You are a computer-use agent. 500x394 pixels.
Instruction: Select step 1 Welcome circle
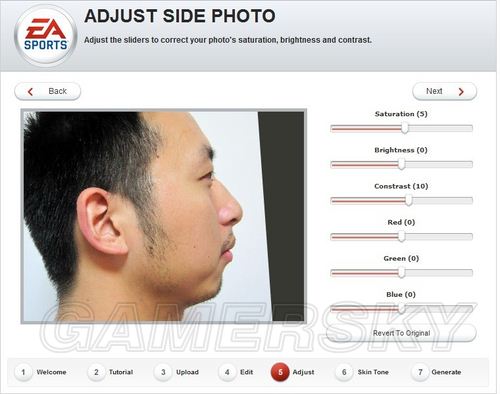23,372
